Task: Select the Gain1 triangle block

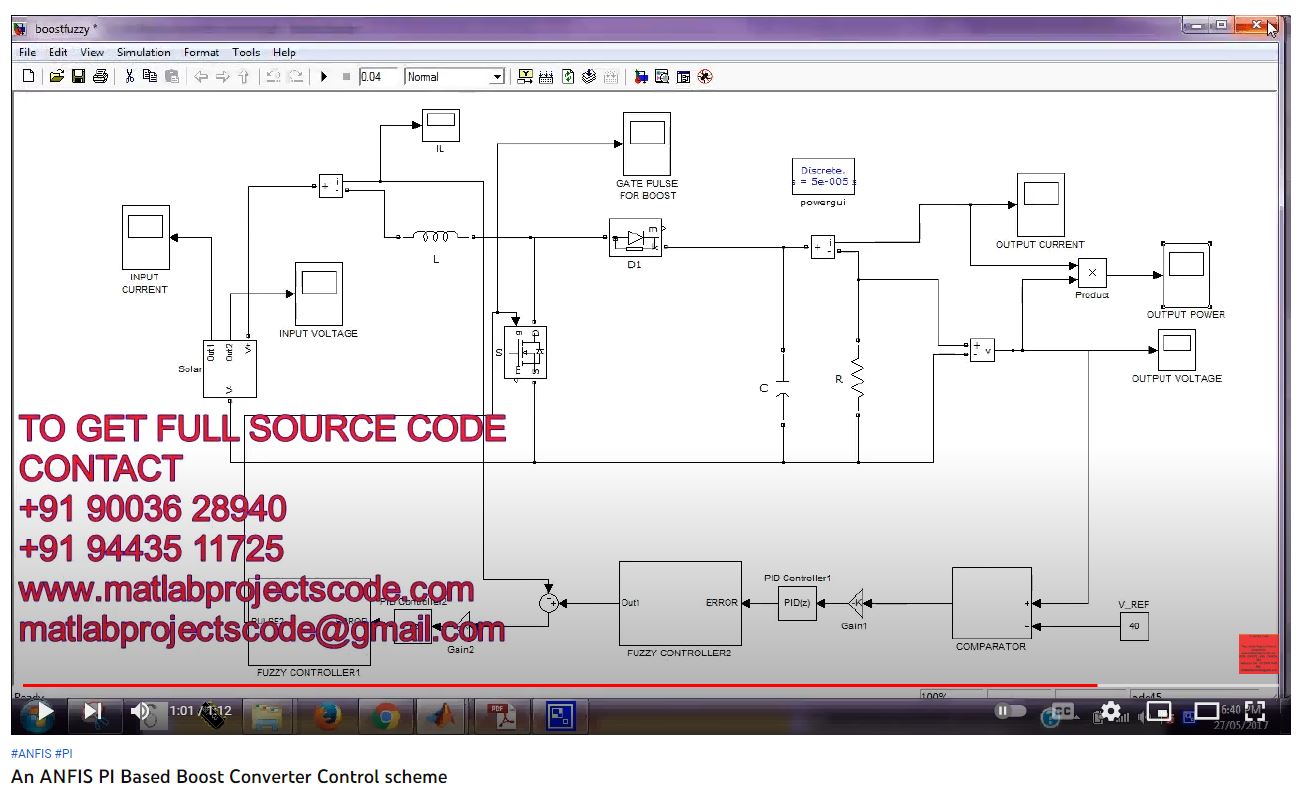Action: pos(856,603)
